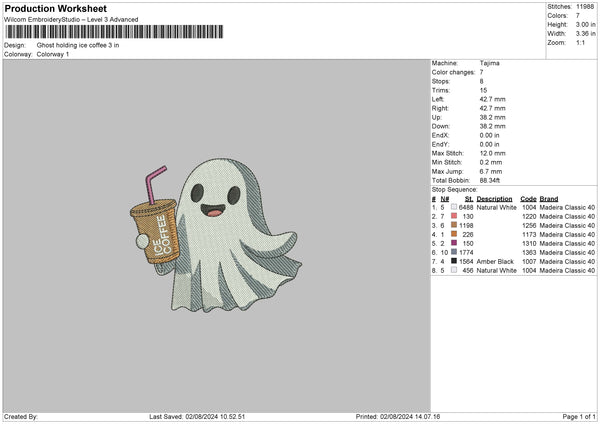Click stitch count '150' in stop 5
This screenshot has width=600, height=424.
coord(468,243)
